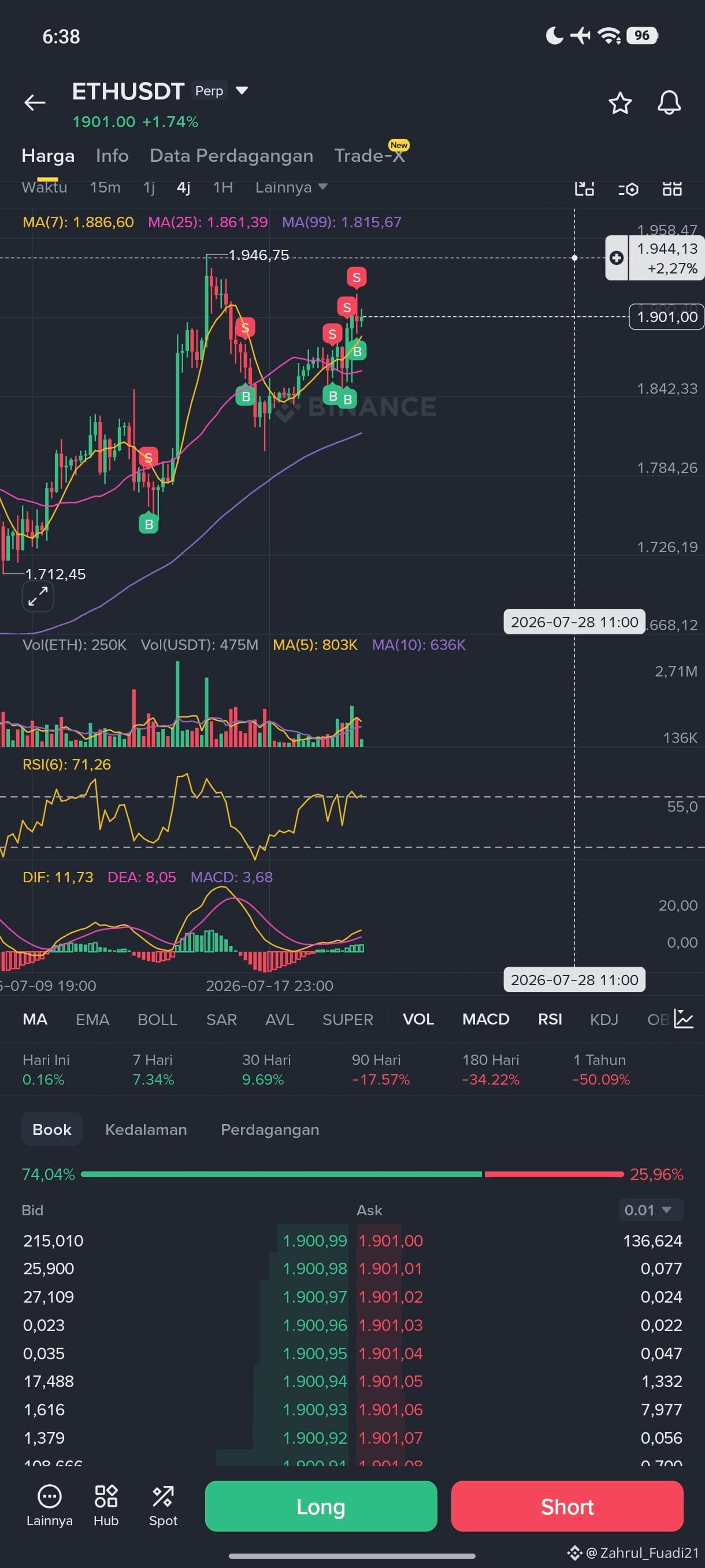Screen dimensions: 705x1568
Task: Tap the 1 Tahun -50.09% performance
Action: coord(601,1070)
